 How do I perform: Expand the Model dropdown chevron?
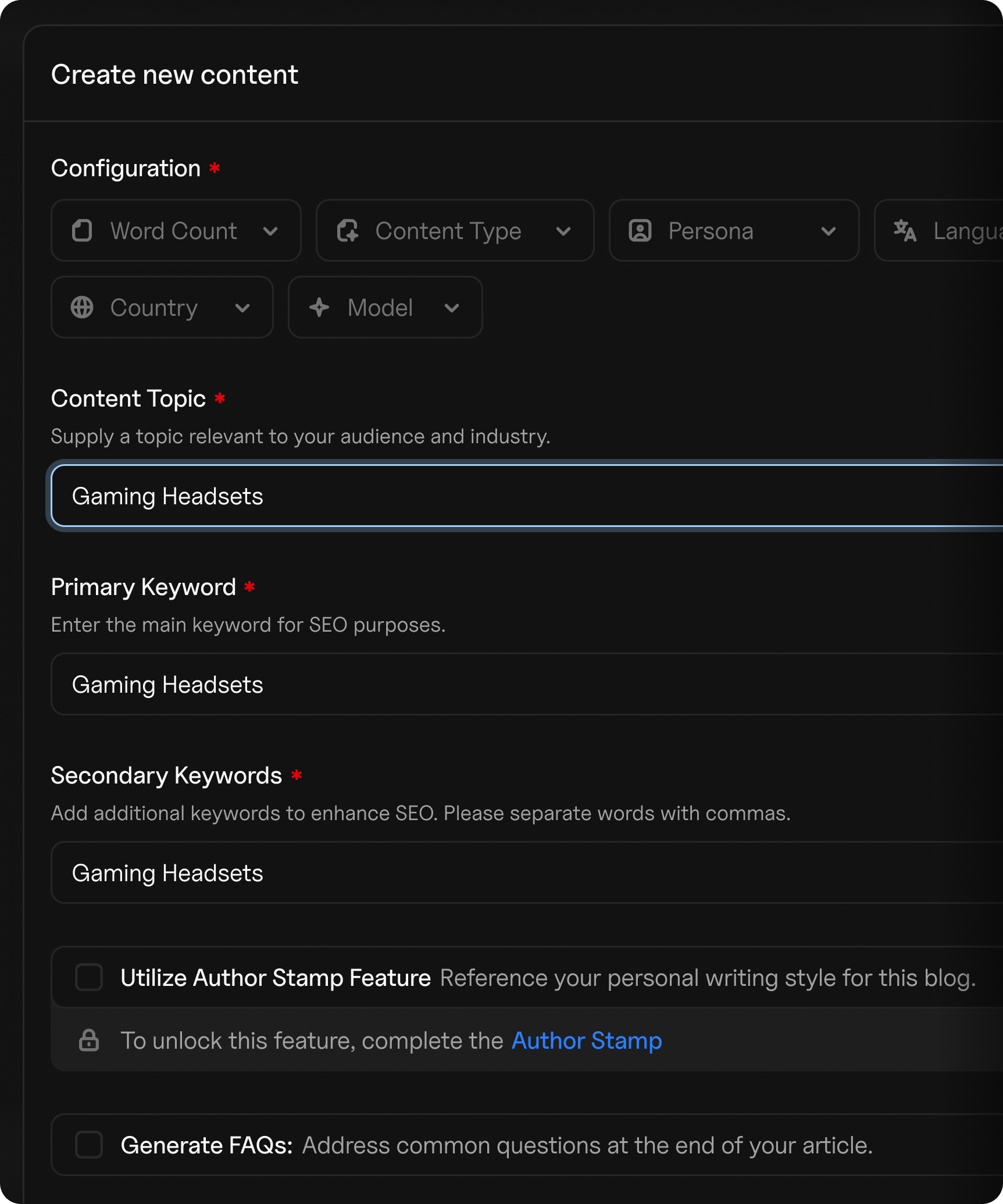click(x=452, y=308)
